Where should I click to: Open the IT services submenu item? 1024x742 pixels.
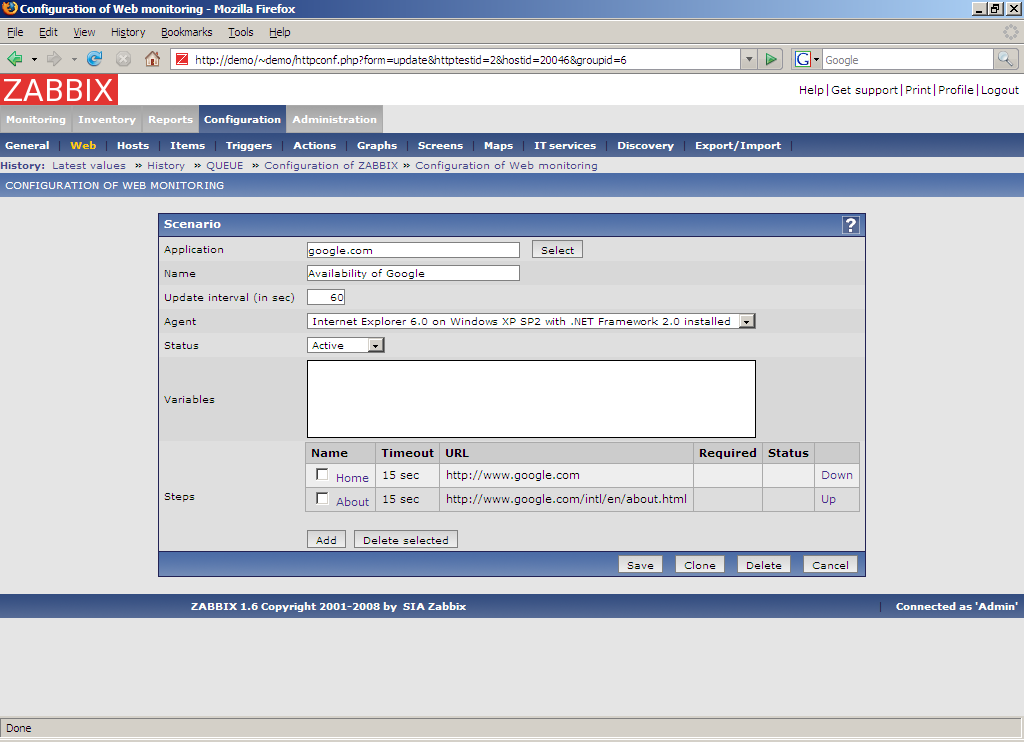pos(565,146)
